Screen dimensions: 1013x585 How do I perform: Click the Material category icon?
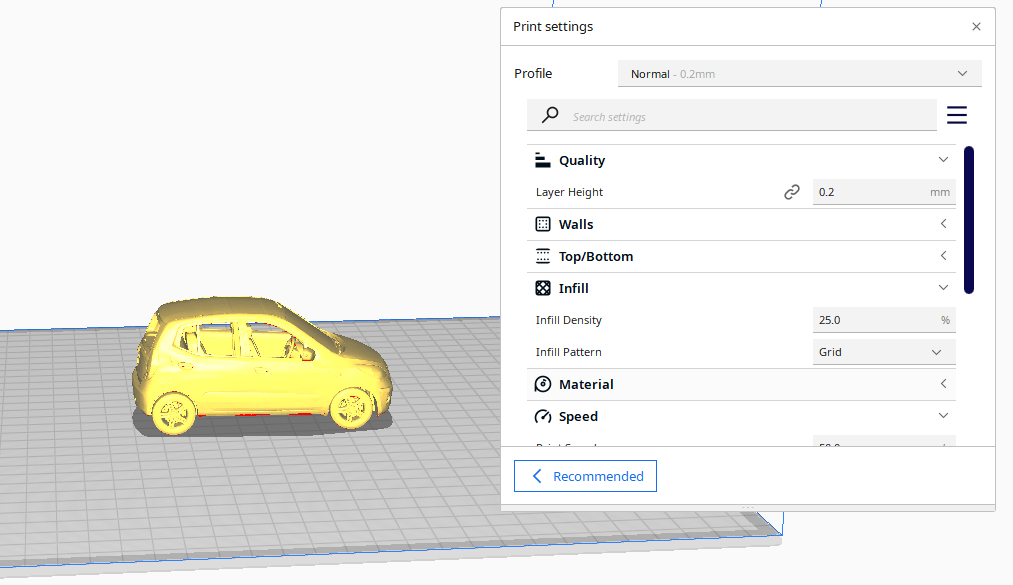pos(543,384)
